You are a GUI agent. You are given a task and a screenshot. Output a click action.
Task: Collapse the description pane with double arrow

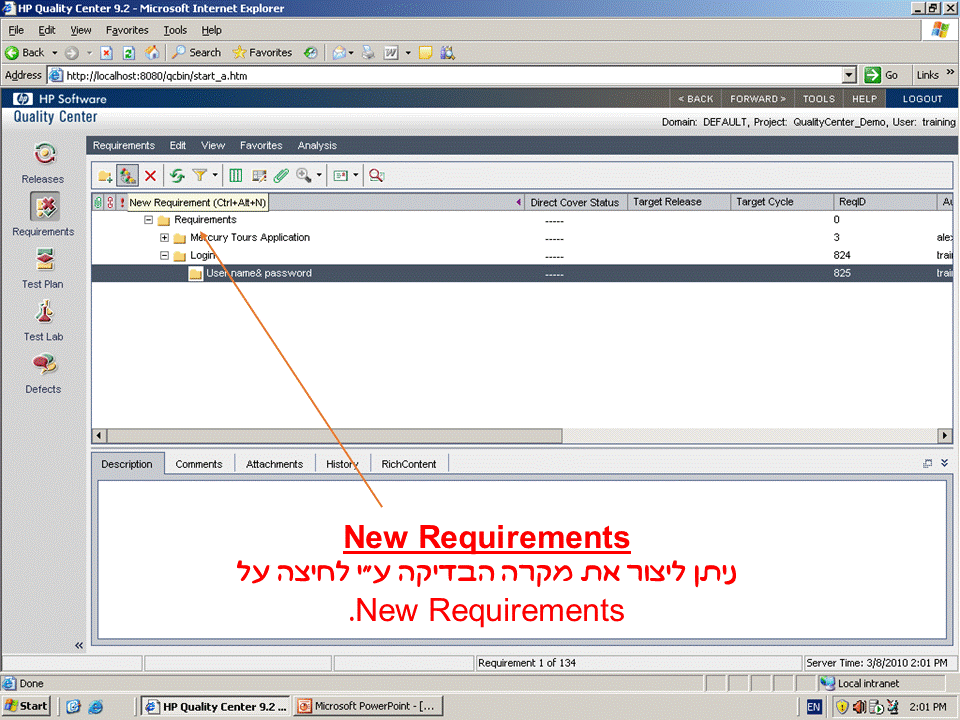pyautogui.click(x=945, y=463)
